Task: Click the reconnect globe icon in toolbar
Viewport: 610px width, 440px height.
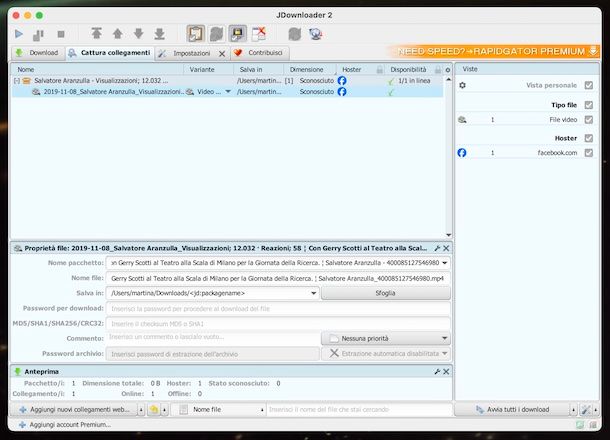Action: (x=315, y=34)
